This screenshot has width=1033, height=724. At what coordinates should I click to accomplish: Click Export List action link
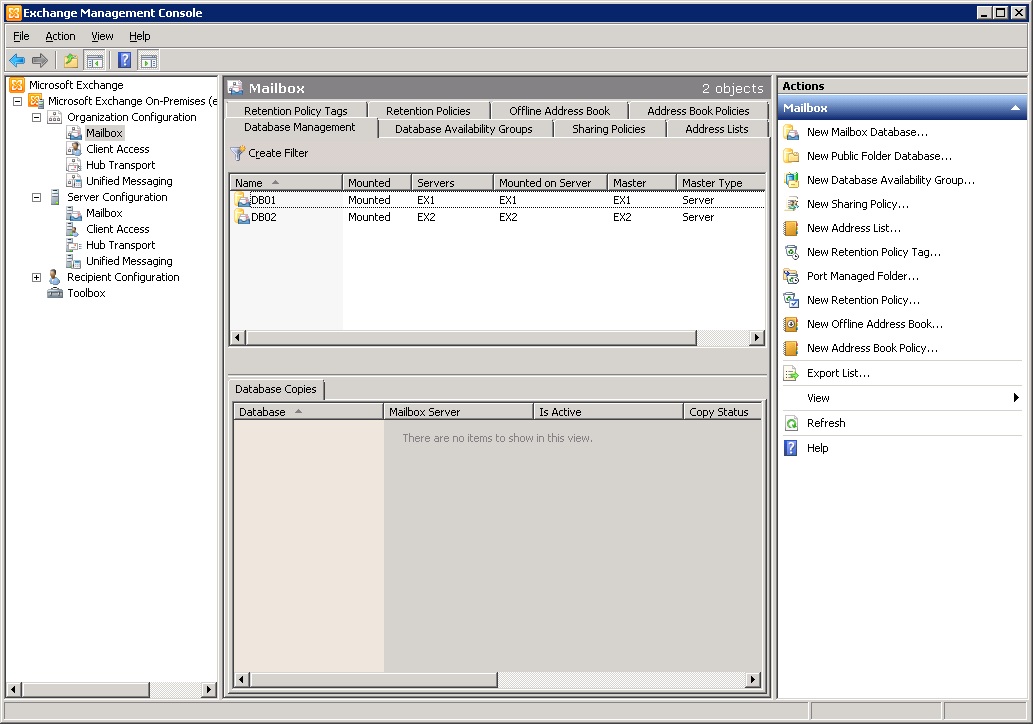tap(838, 374)
